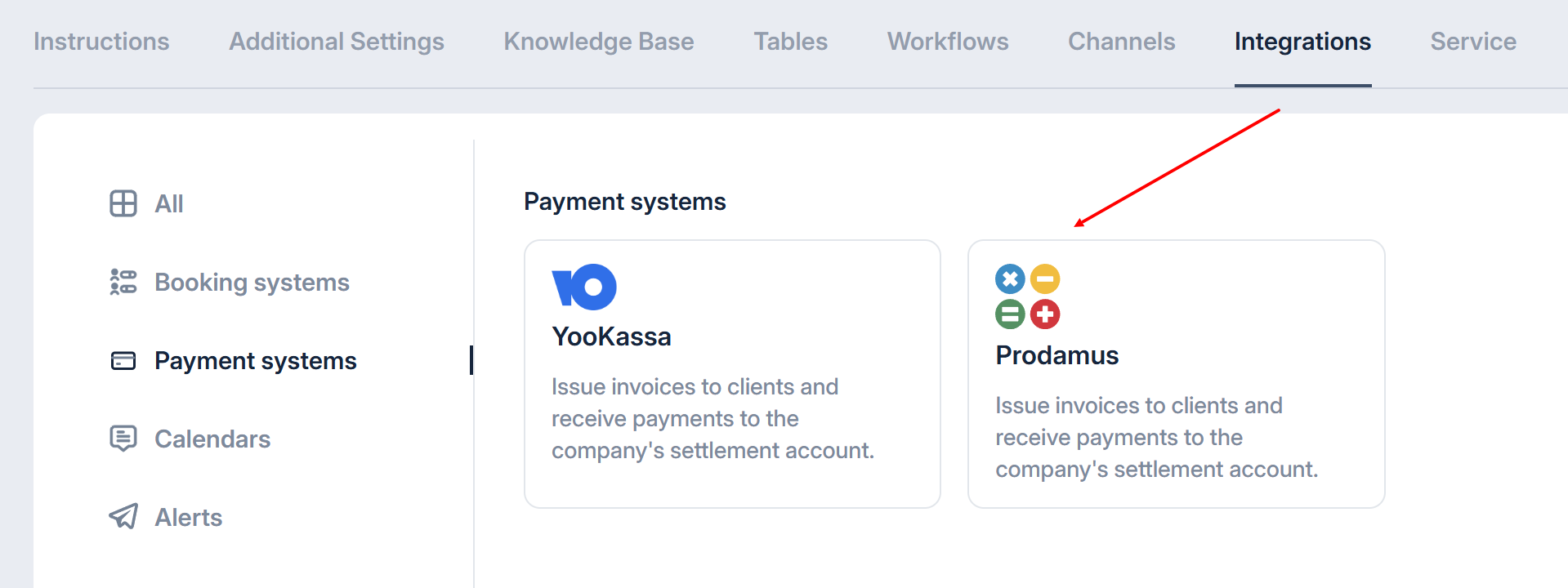Screen dimensions: 1568x588
Task: Click the YooKassa description text
Action: [x=713, y=418]
